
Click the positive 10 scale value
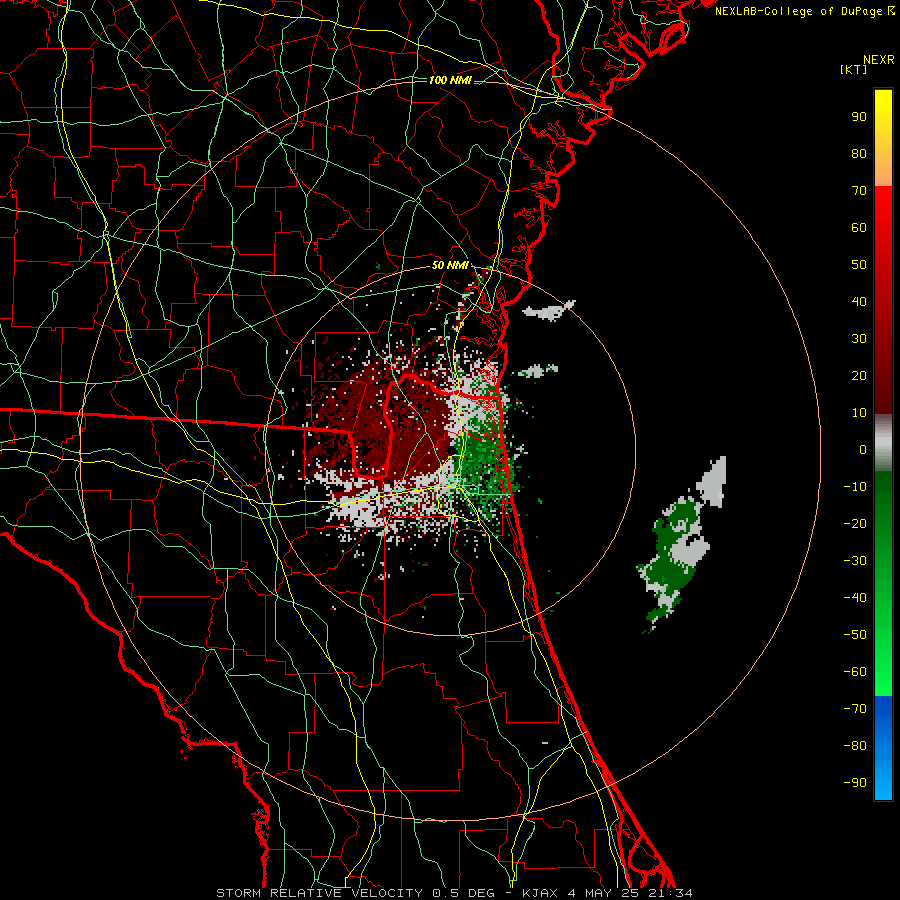click(x=859, y=413)
